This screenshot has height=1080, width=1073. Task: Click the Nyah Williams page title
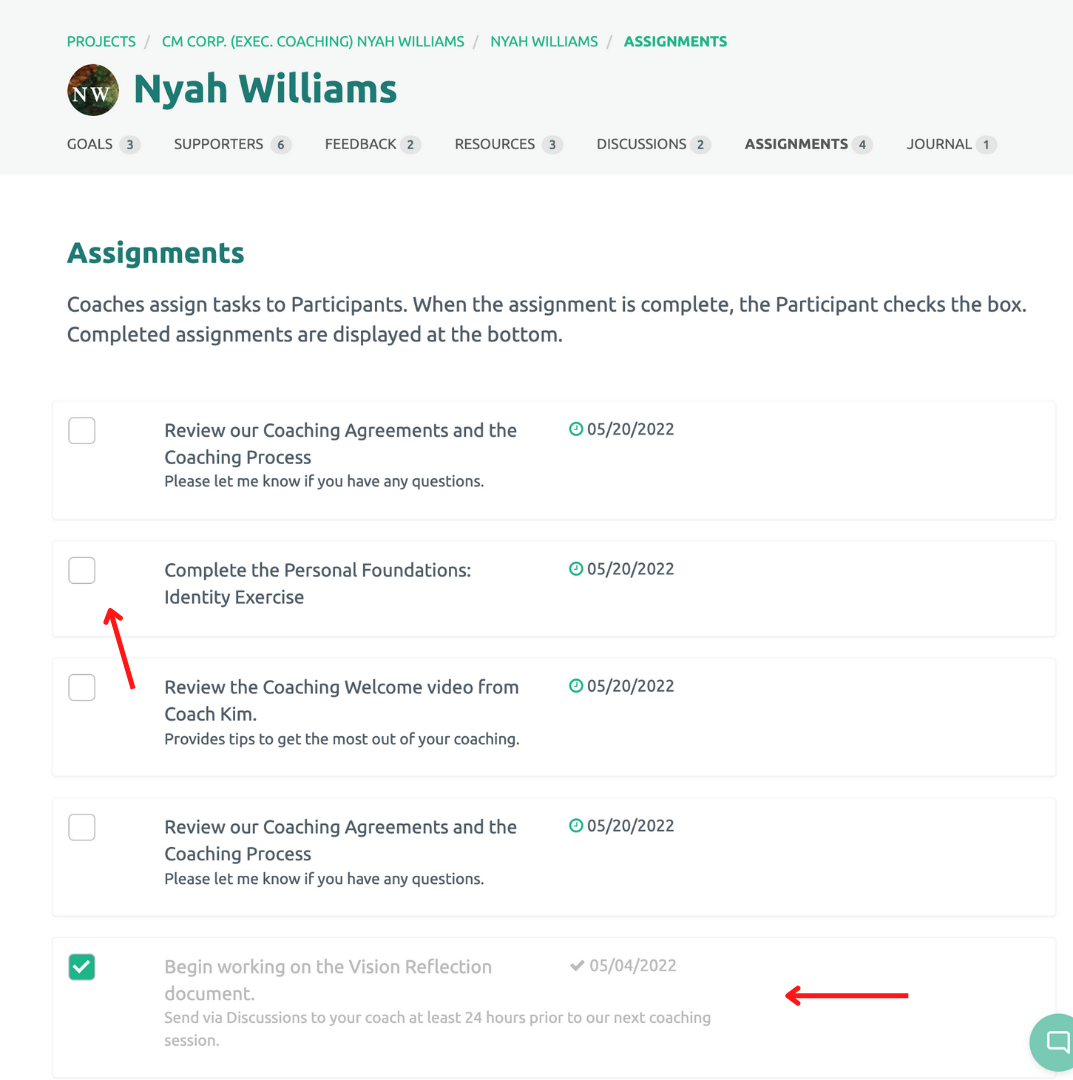(x=265, y=90)
